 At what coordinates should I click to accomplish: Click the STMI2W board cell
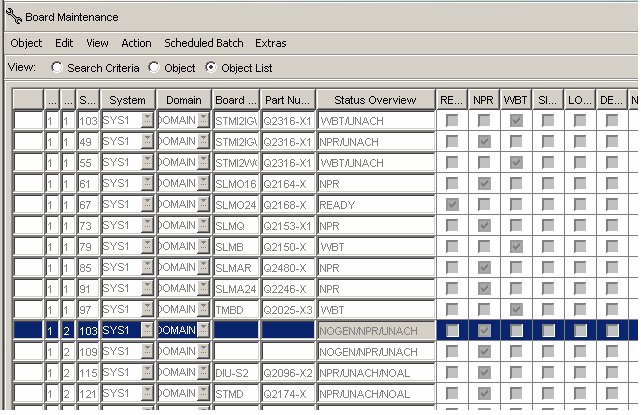coord(236,162)
